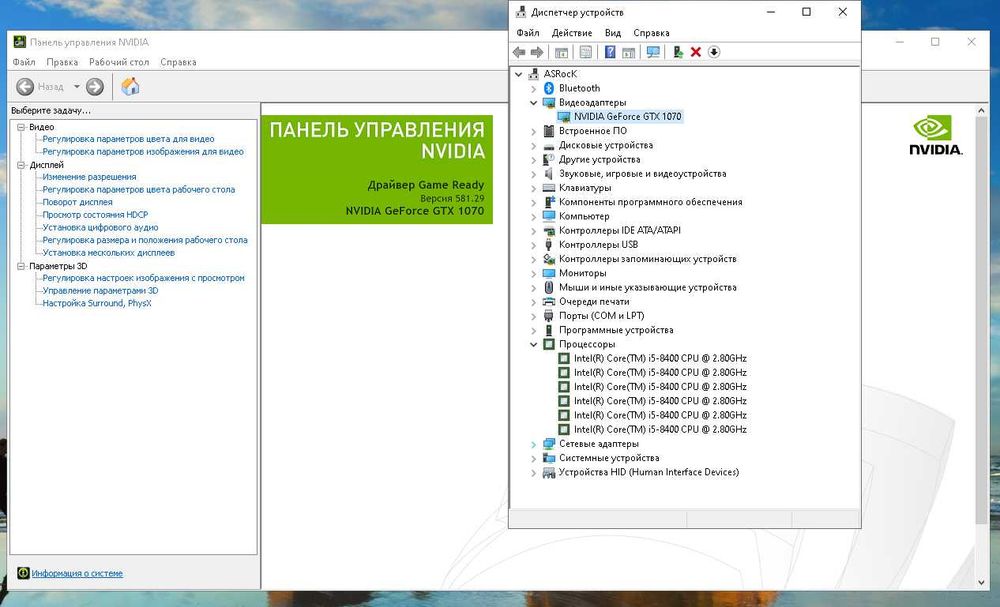This screenshot has height=607, width=1000.
Task: Go back in Device Manager toolbar
Action: [x=519, y=52]
